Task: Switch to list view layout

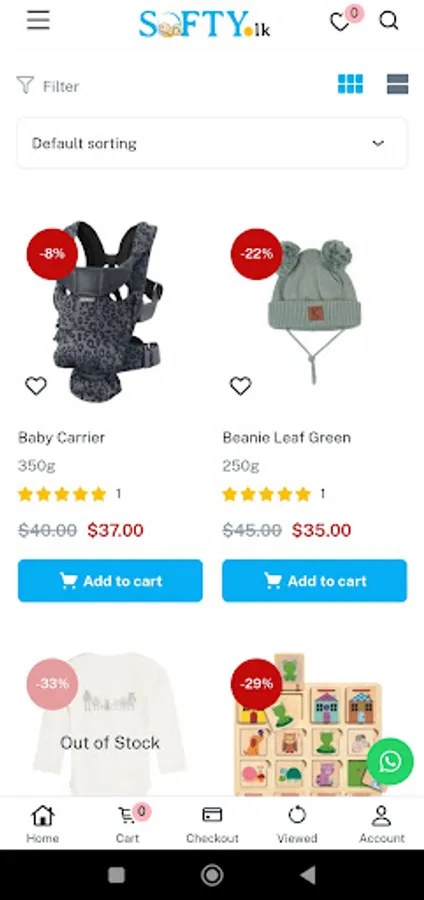Action: click(x=398, y=84)
